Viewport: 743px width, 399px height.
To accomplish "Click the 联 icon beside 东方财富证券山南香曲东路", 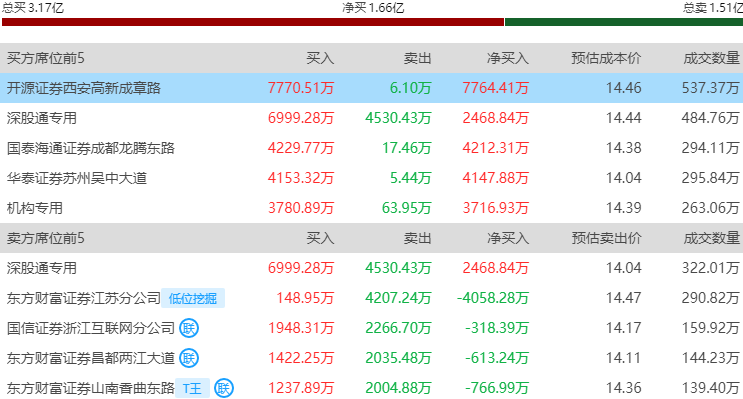I will click(224, 388).
